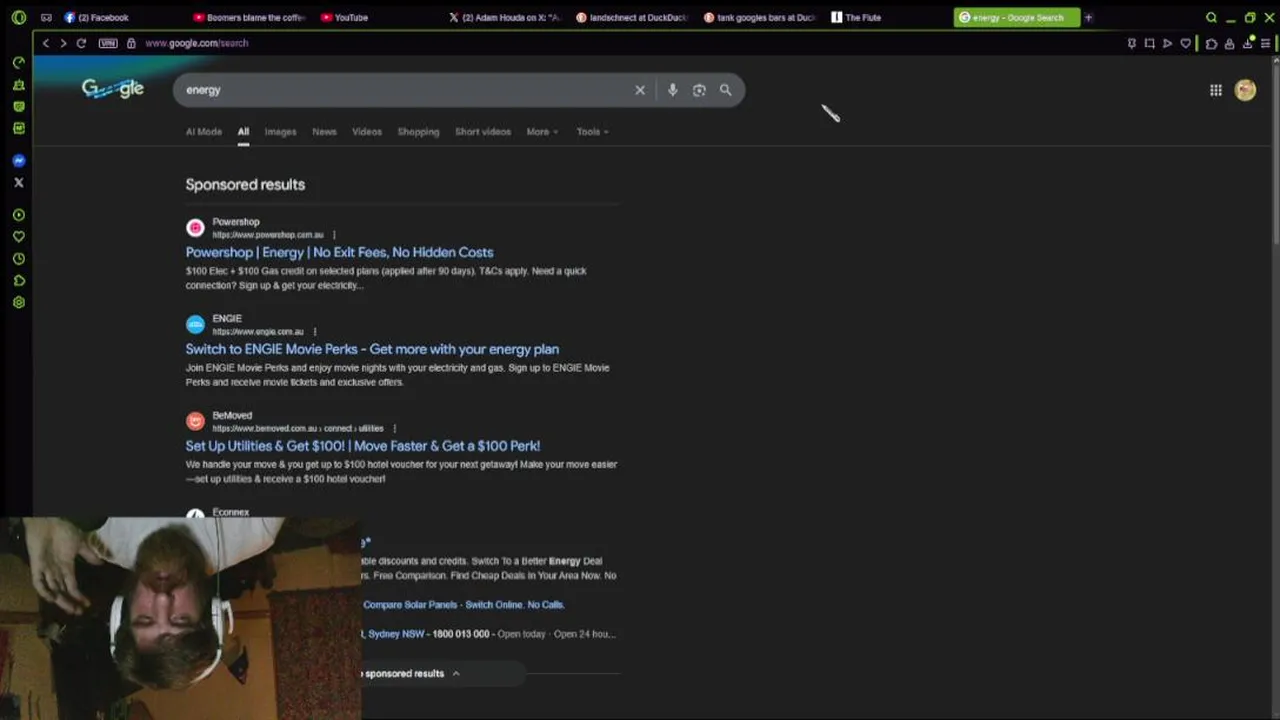Viewport: 1280px width, 720px height.
Task: Open the Opera menu logo
Action: pyautogui.click(x=18, y=17)
